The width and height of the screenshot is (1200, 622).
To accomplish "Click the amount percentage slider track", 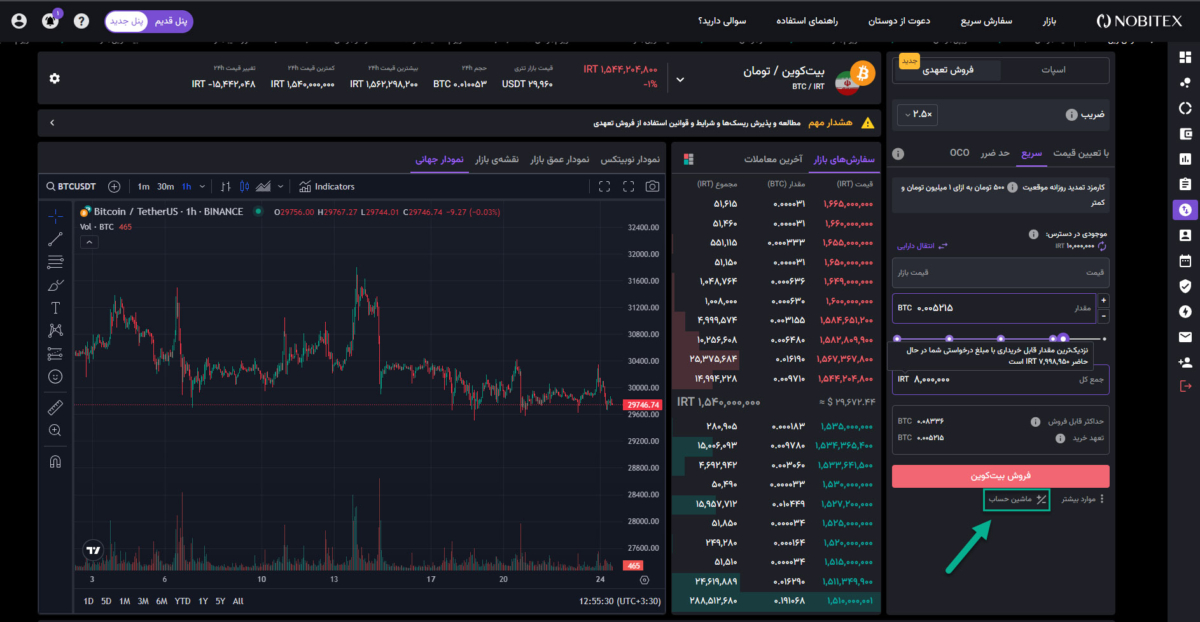I will 1000,339.
